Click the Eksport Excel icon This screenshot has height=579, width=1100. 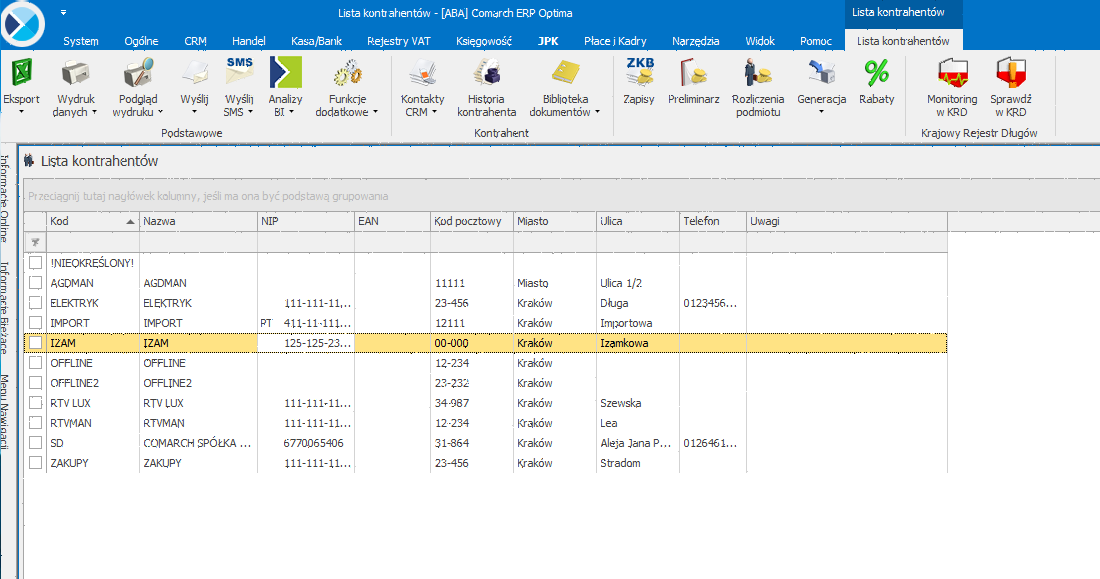(21, 74)
